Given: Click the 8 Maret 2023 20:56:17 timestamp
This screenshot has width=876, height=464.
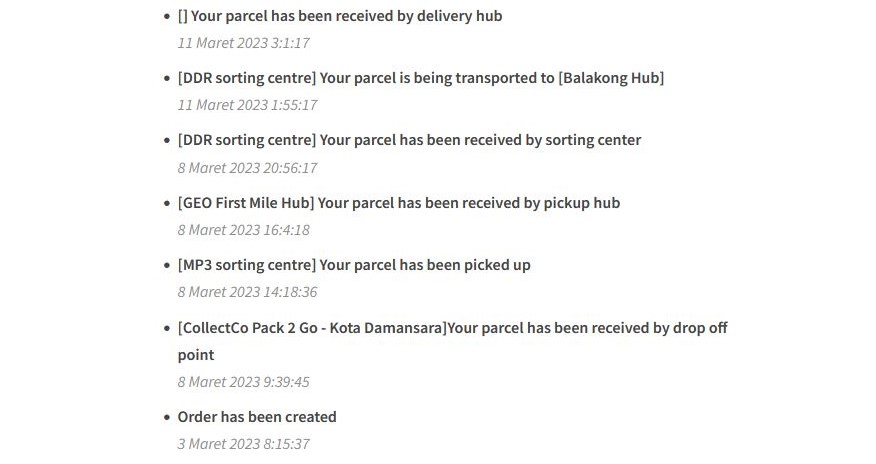Looking at the screenshot, I should click(x=247, y=168).
